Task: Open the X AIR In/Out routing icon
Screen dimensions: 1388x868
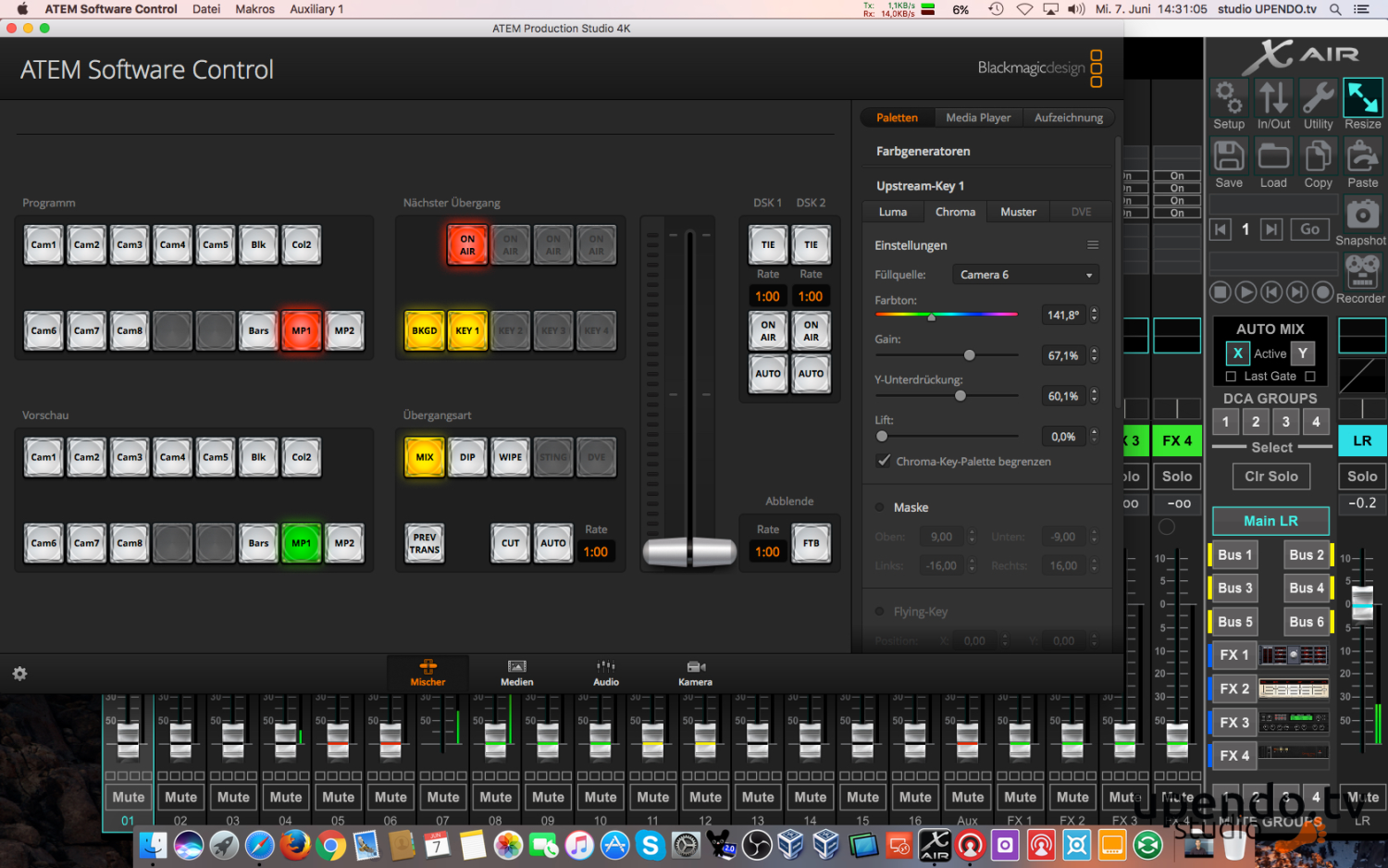Action: [x=1273, y=98]
